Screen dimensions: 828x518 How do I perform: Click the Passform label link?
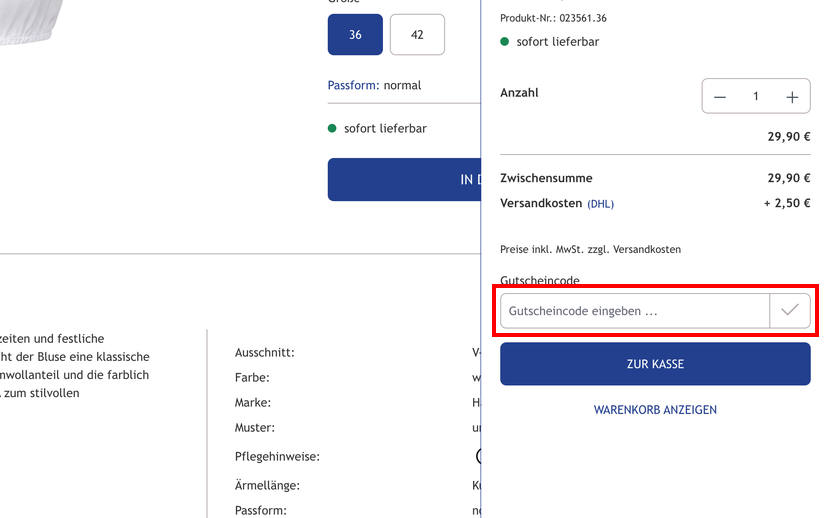(353, 85)
